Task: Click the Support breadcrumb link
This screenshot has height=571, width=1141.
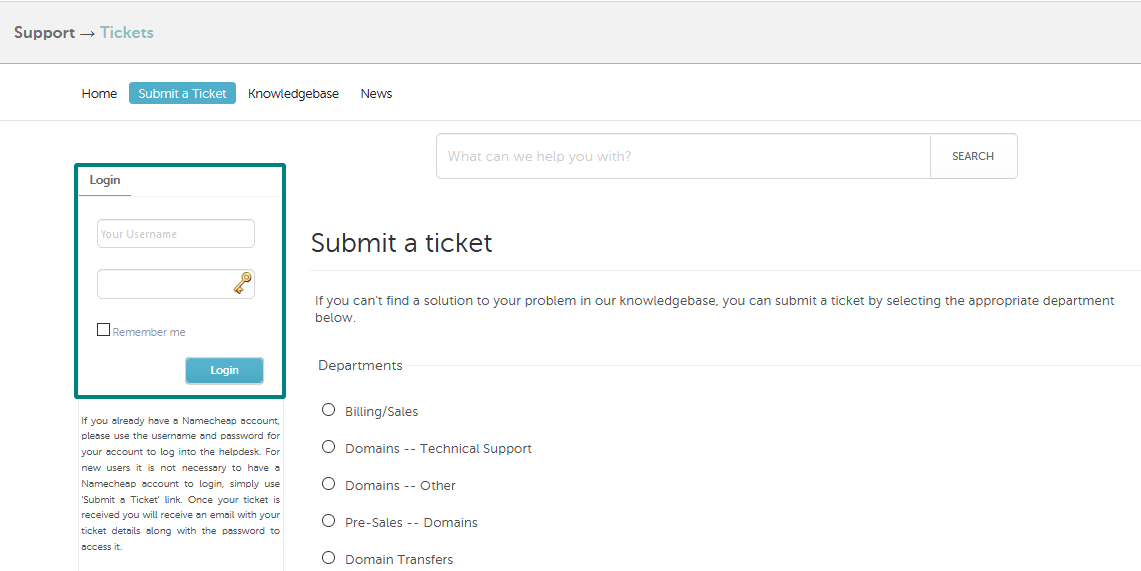Action: coord(44,33)
